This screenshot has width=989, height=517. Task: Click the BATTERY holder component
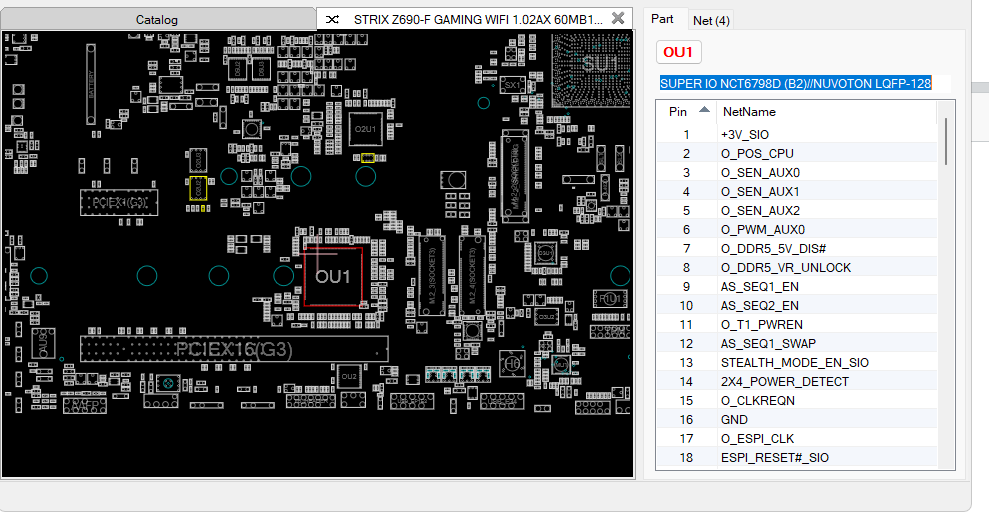pyautogui.click(x=91, y=84)
